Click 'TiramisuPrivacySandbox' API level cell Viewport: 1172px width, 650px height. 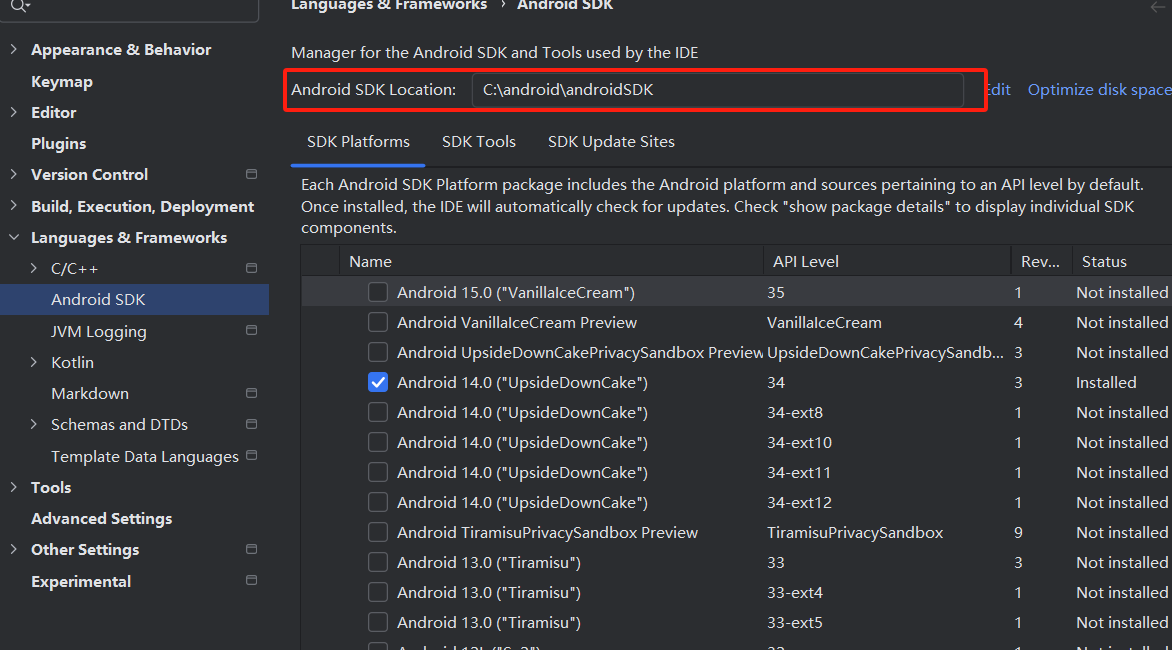[x=855, y=533]
